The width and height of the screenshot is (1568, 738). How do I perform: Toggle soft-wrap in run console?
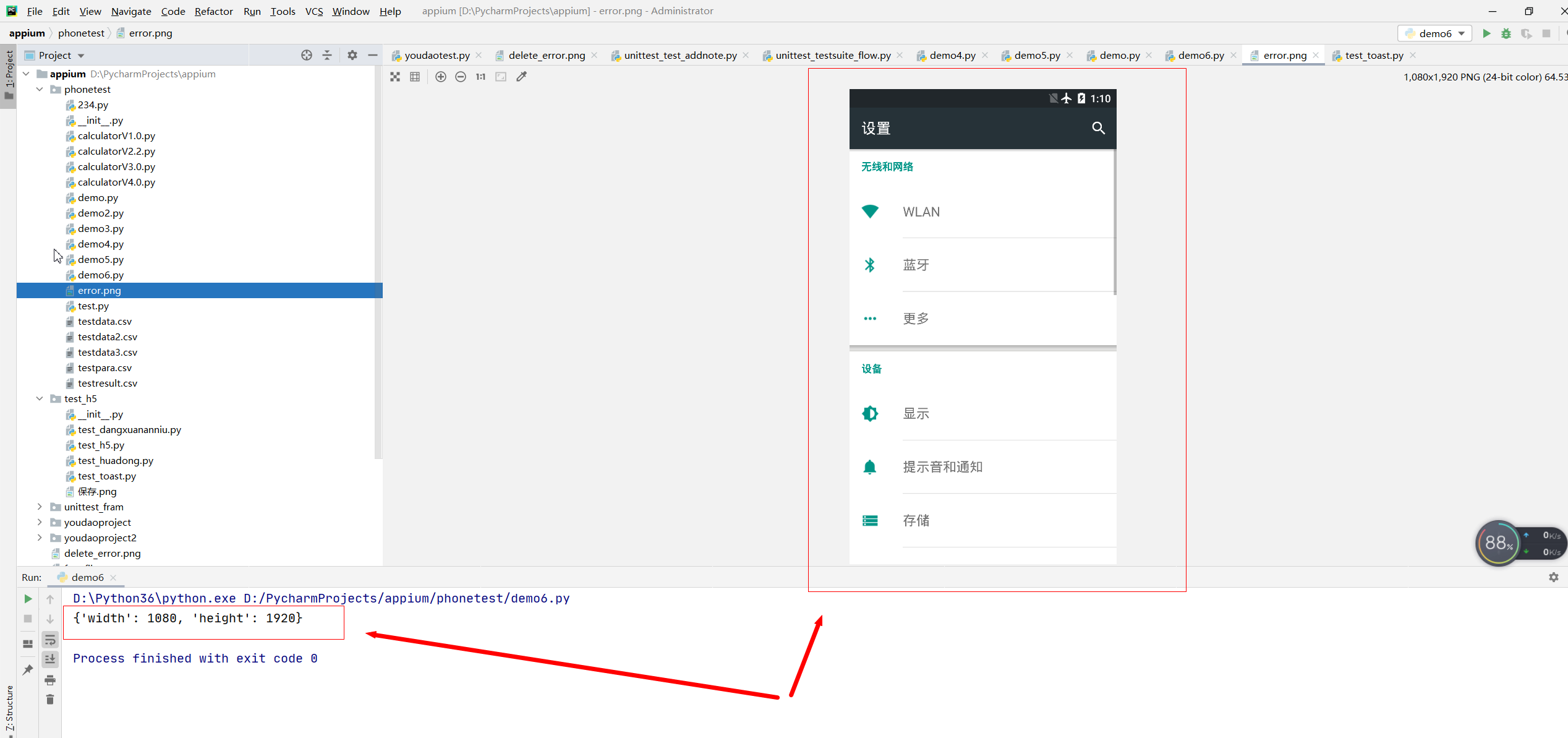point(50,640)
